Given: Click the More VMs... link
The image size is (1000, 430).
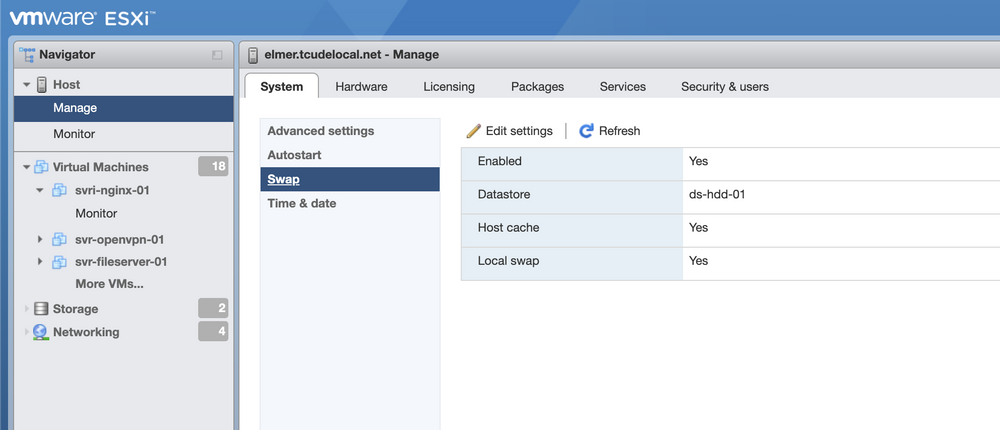Looking at the screenshot, I should (x=110, y=284).
